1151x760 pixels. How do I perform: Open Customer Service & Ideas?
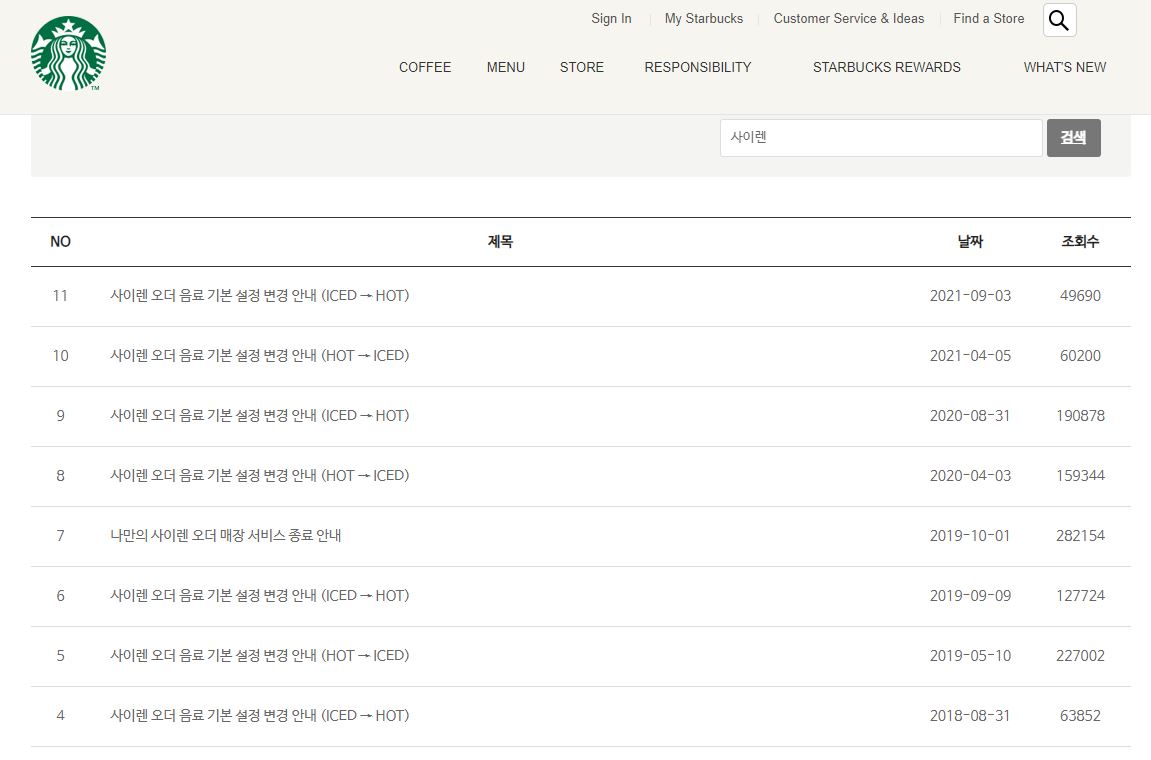849,18
